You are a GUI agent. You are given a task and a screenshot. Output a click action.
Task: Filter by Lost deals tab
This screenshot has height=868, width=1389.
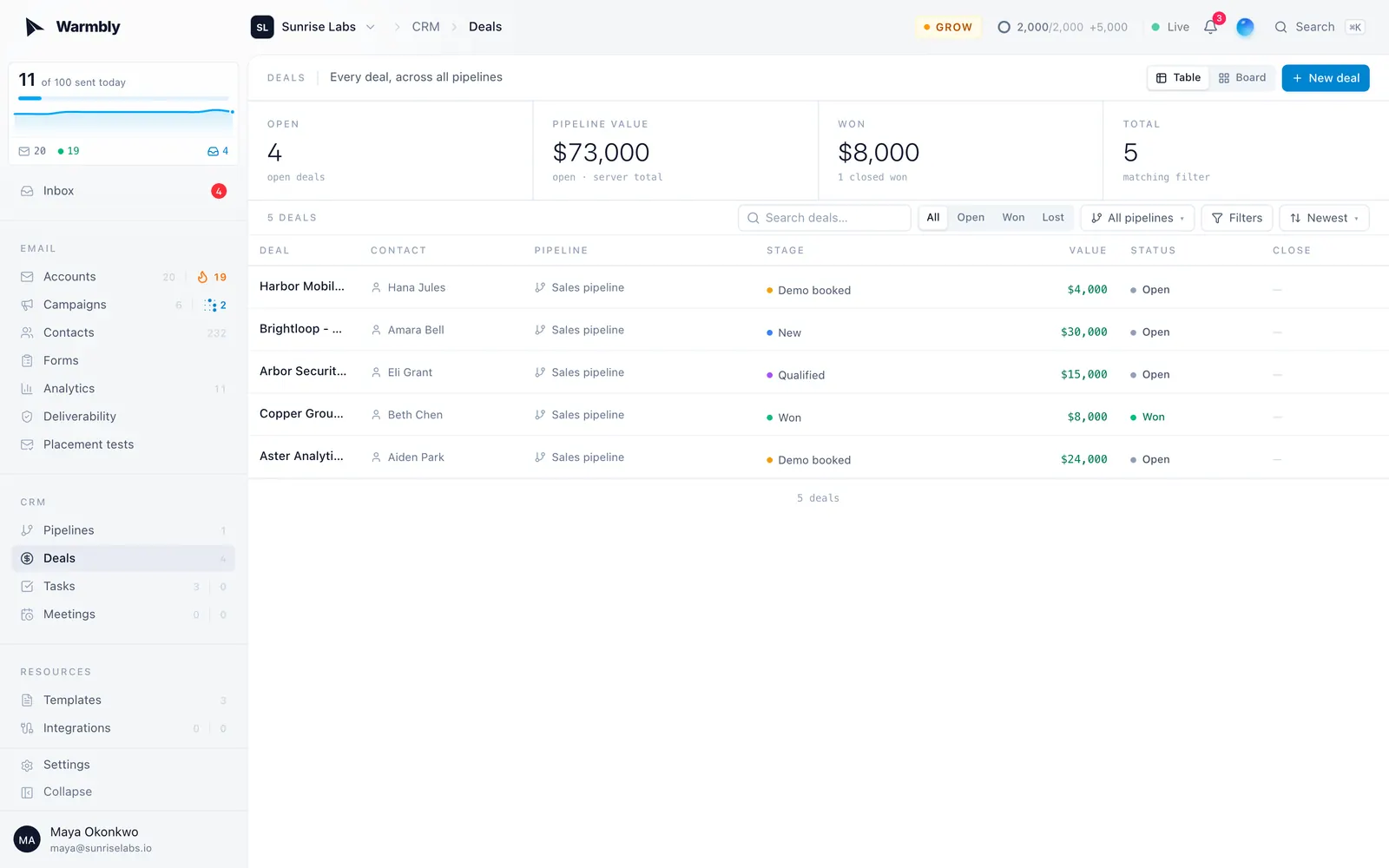(x=1053, y=218)
